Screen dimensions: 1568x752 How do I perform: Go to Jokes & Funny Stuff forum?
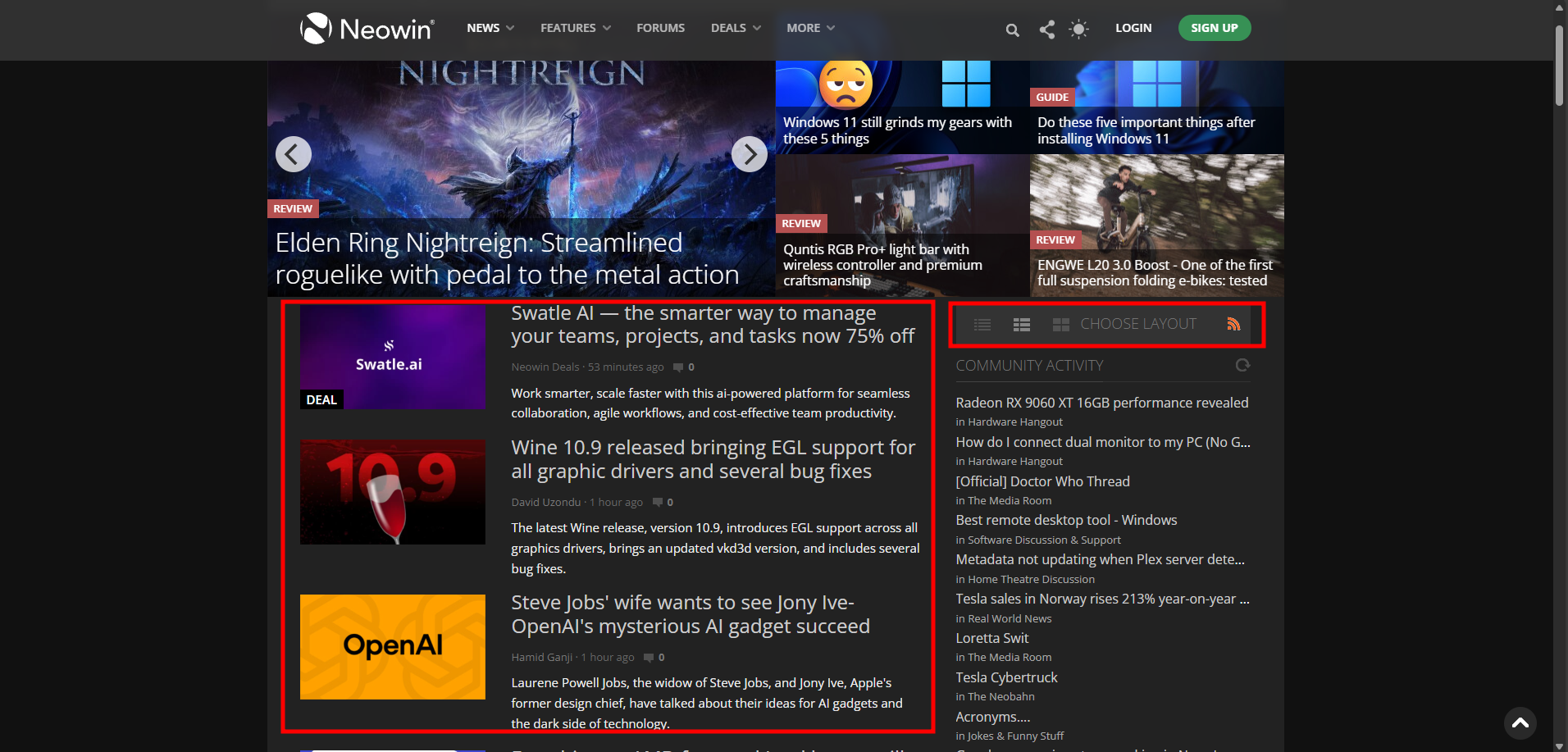[x=1016, y=736]
